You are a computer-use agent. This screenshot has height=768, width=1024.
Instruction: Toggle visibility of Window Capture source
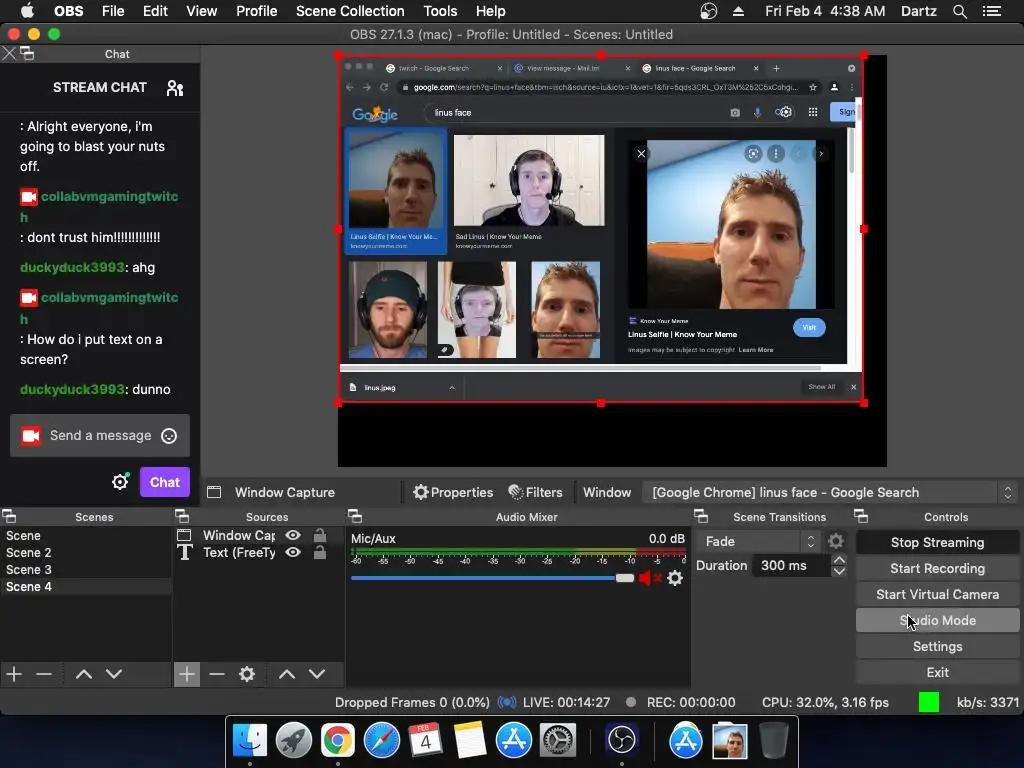(x=293, y=536)
